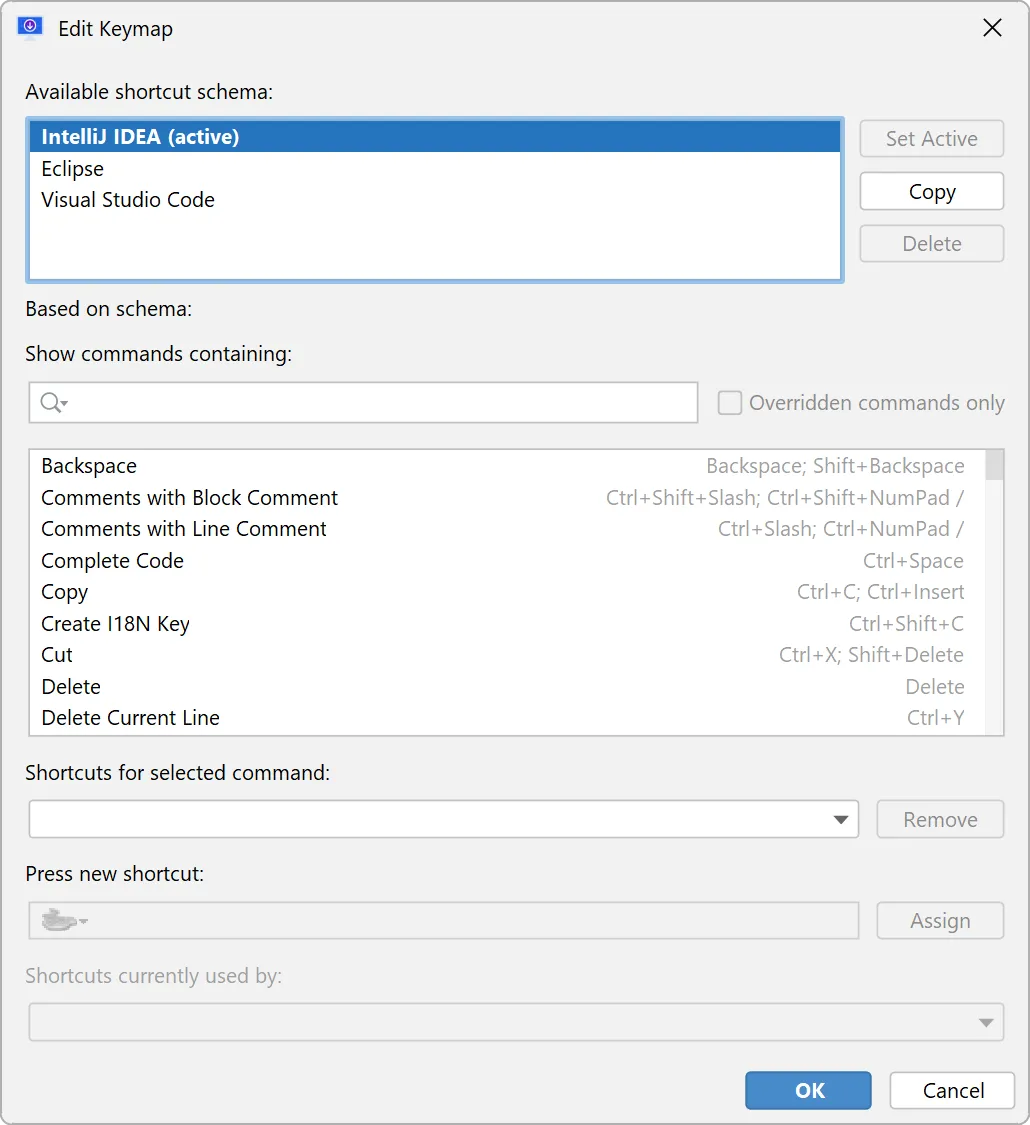
Task: Select IntelliJ IDEA (active) schema
Action: (x=435, y=136)
